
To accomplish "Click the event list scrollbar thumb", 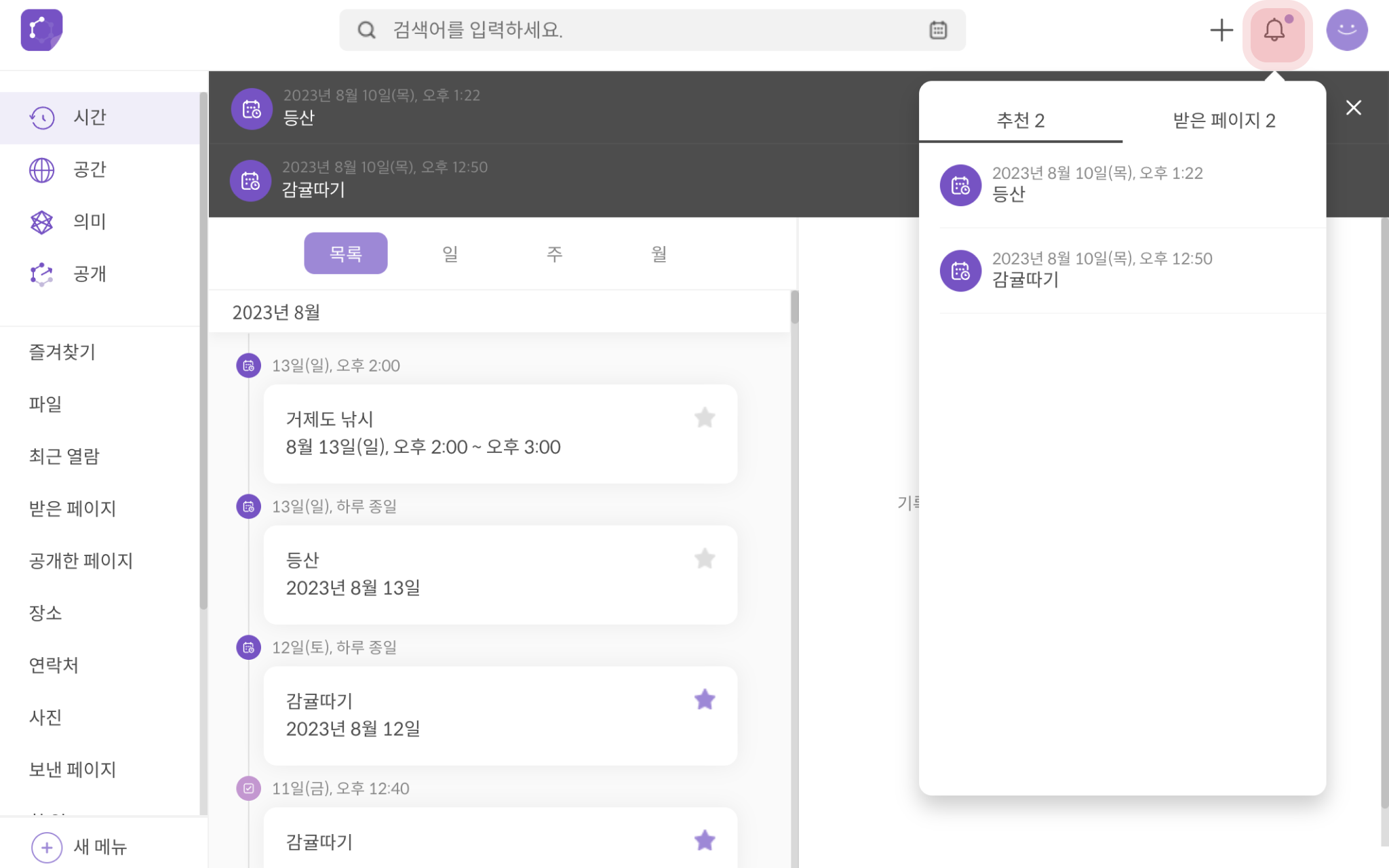I will 794,307.
